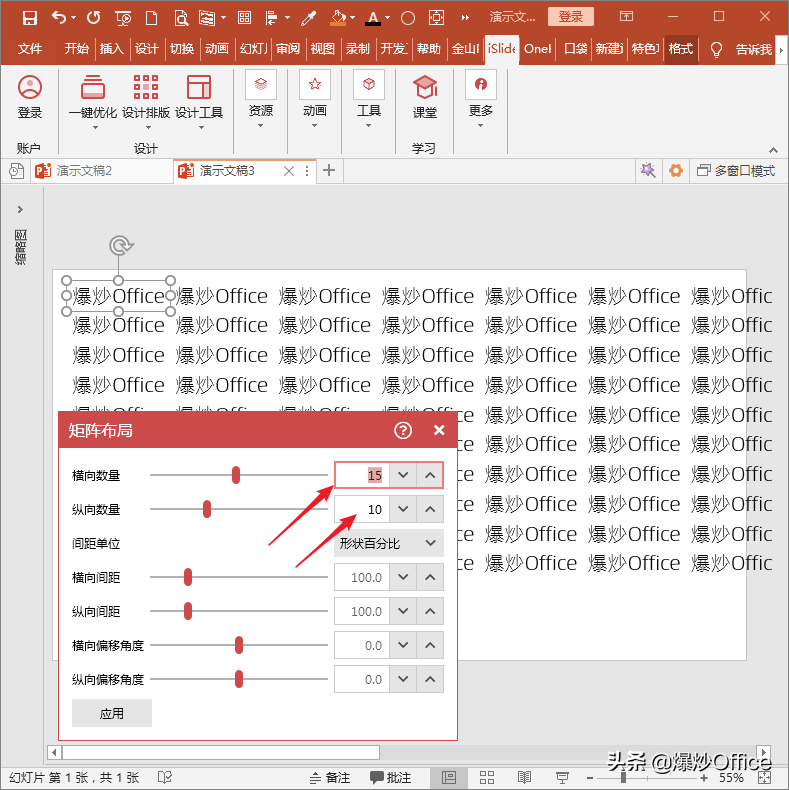Viewport: 789px width, 790px height.
Task: Increase 横向数量 with up arrow
Action: click(430, 475)
